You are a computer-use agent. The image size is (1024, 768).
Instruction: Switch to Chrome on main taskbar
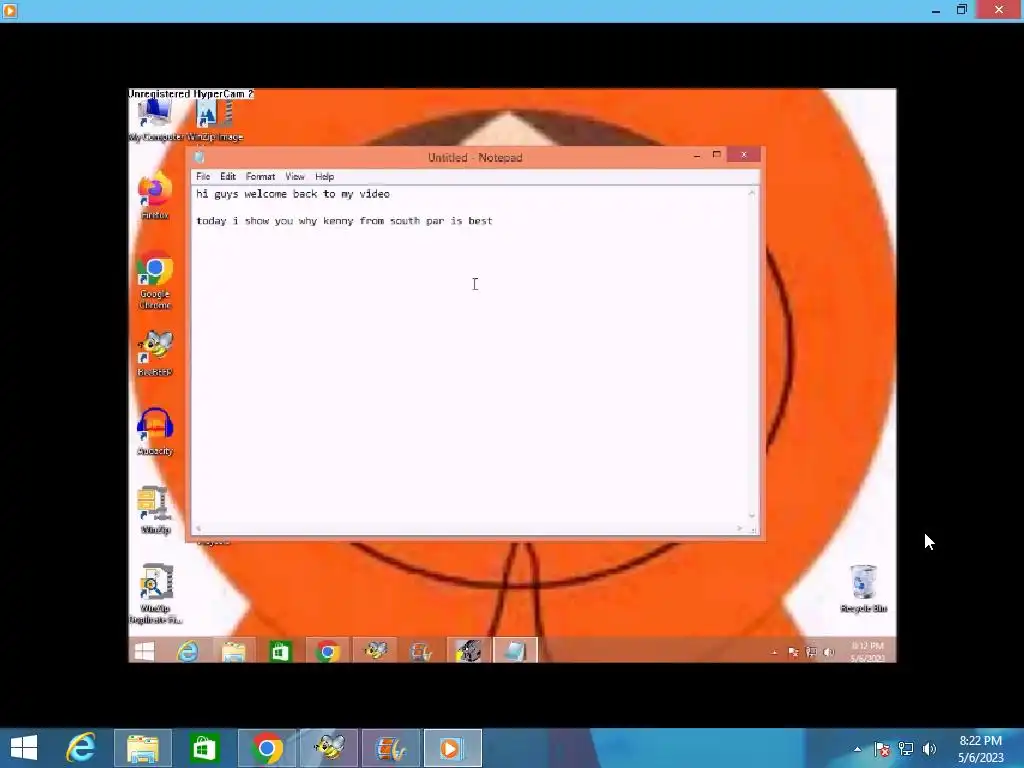(266, 748)
